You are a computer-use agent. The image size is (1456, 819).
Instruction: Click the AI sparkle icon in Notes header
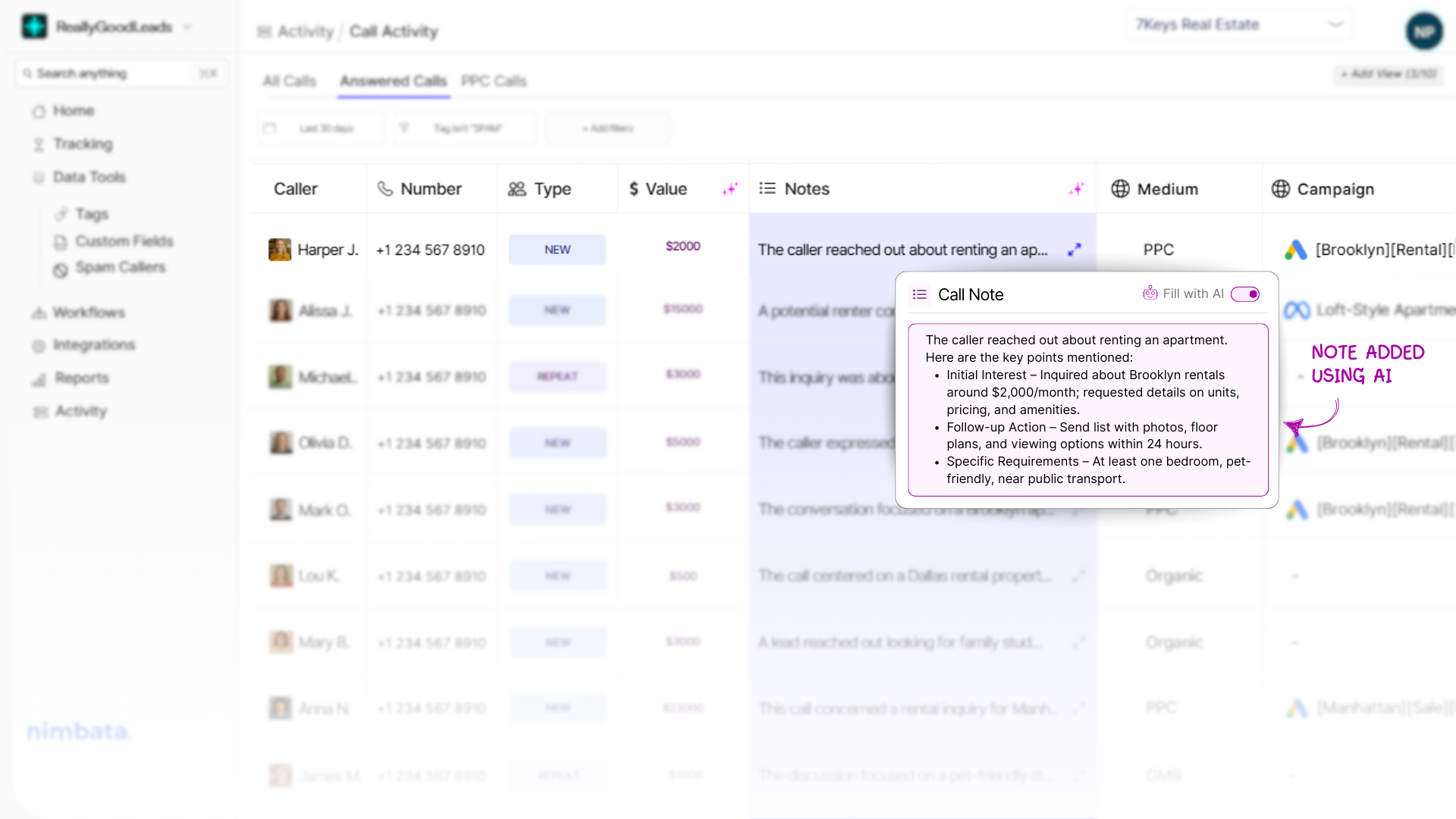[x=1076, y=189]
